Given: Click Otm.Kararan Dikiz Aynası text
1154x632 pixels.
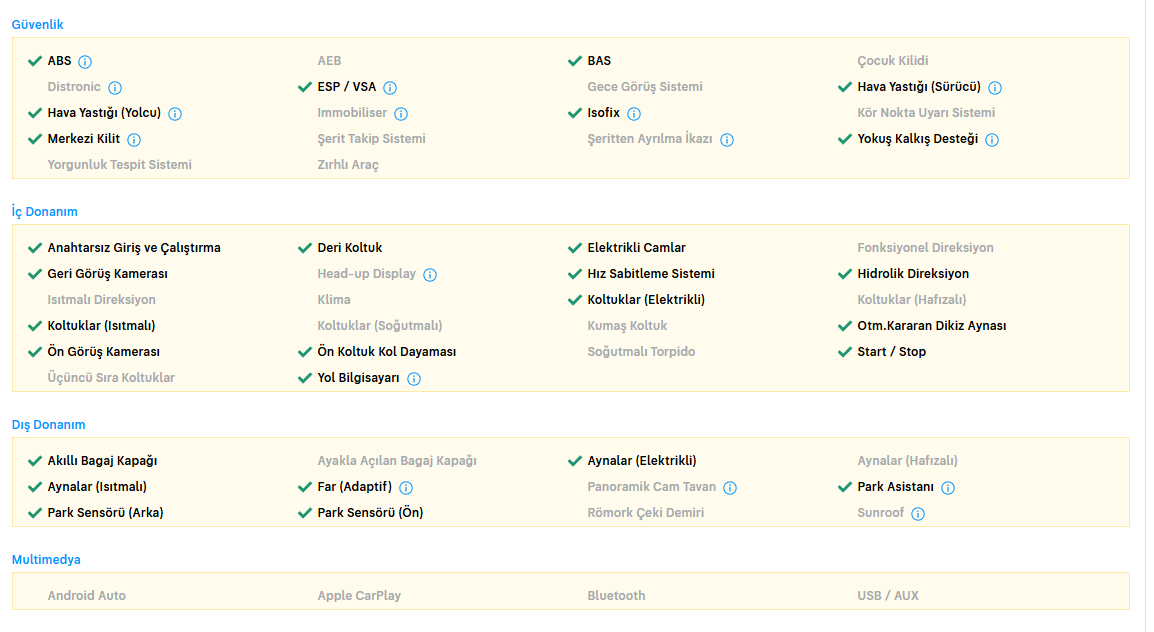Looking at the screenshot, I should tap(932, 326).
